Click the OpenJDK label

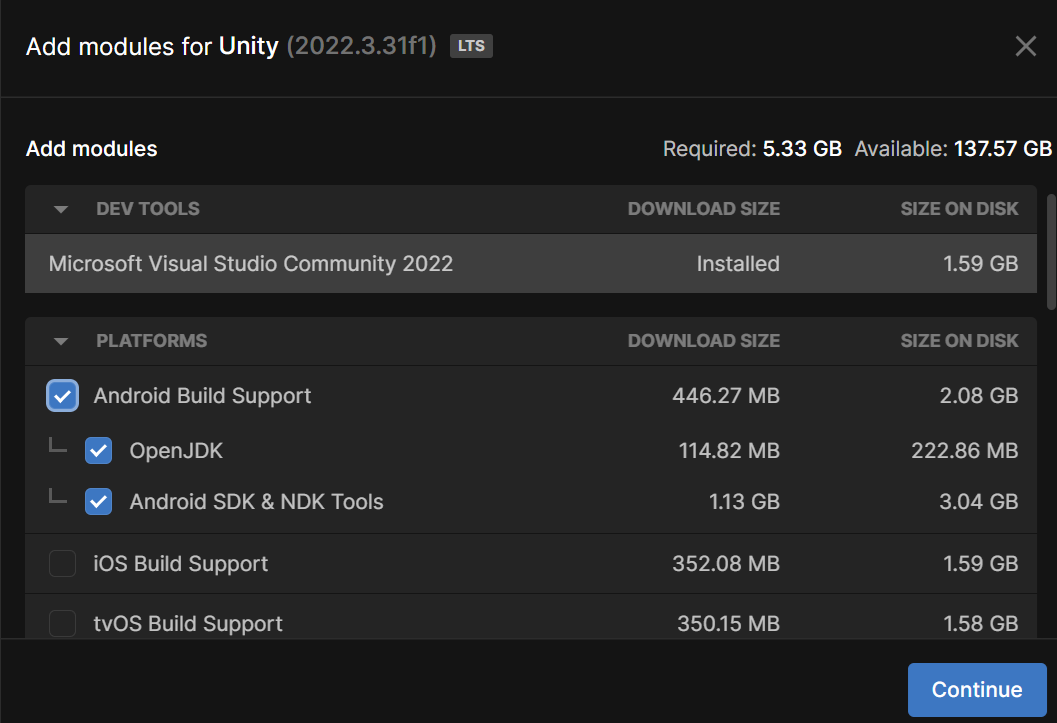click(176, 451)
